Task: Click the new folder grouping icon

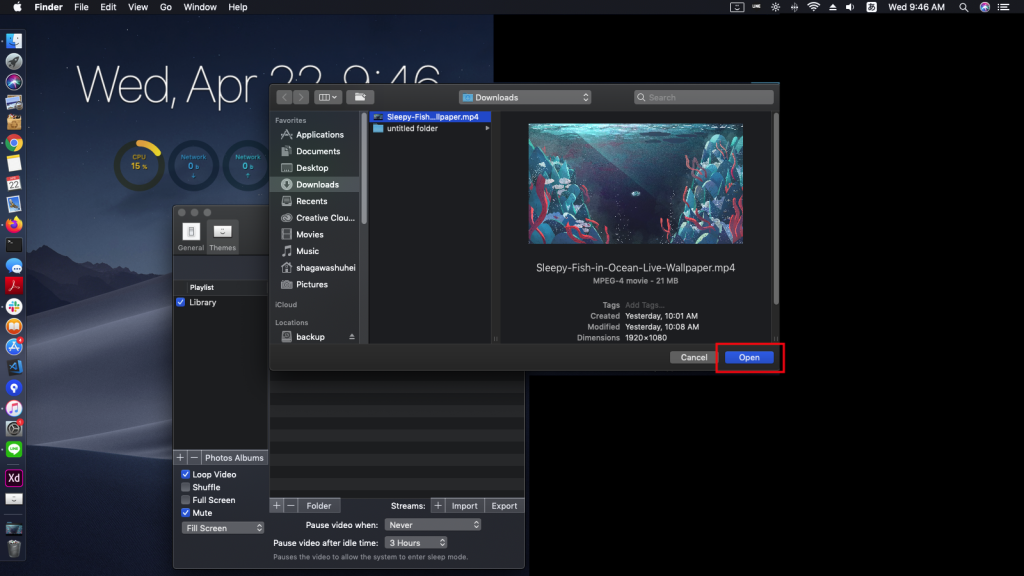Action: click(360, 97)
